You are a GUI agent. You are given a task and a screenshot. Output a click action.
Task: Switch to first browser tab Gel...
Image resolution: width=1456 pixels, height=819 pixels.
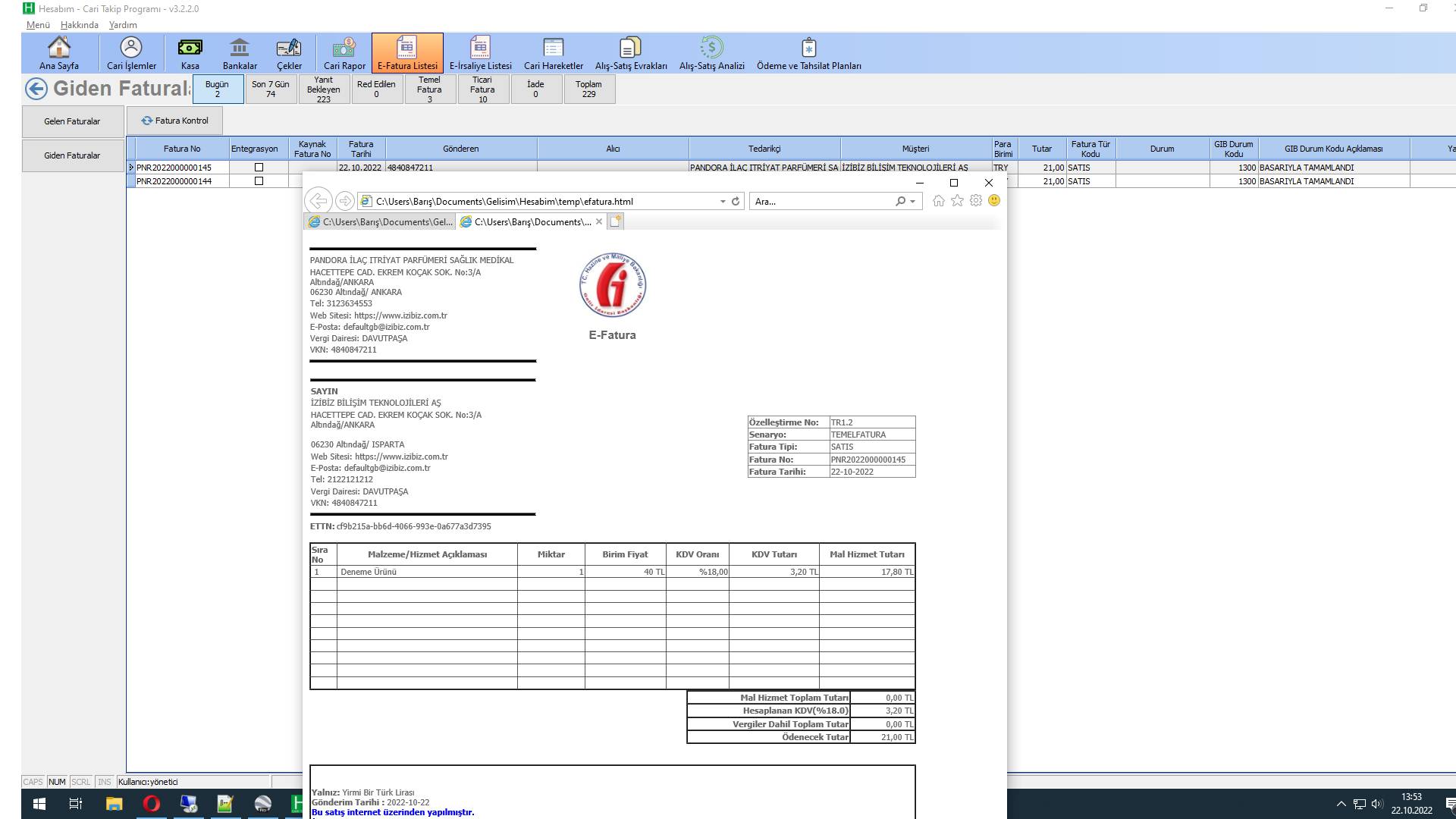pos(380,221)
